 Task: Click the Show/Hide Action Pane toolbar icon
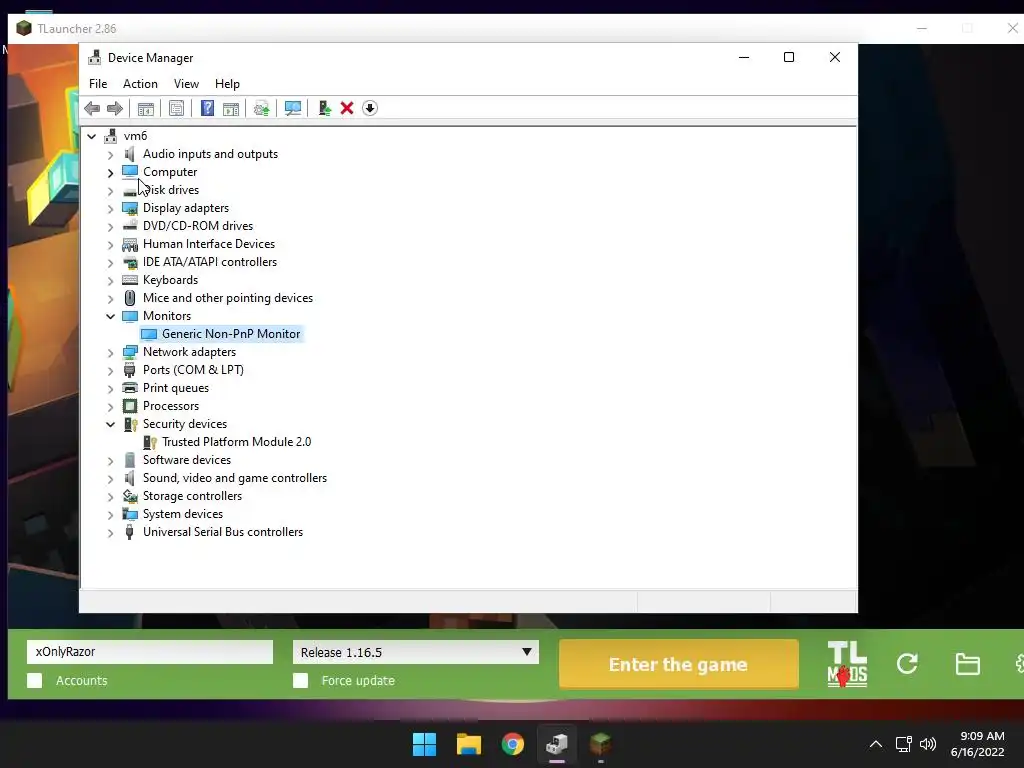(231, 108)
